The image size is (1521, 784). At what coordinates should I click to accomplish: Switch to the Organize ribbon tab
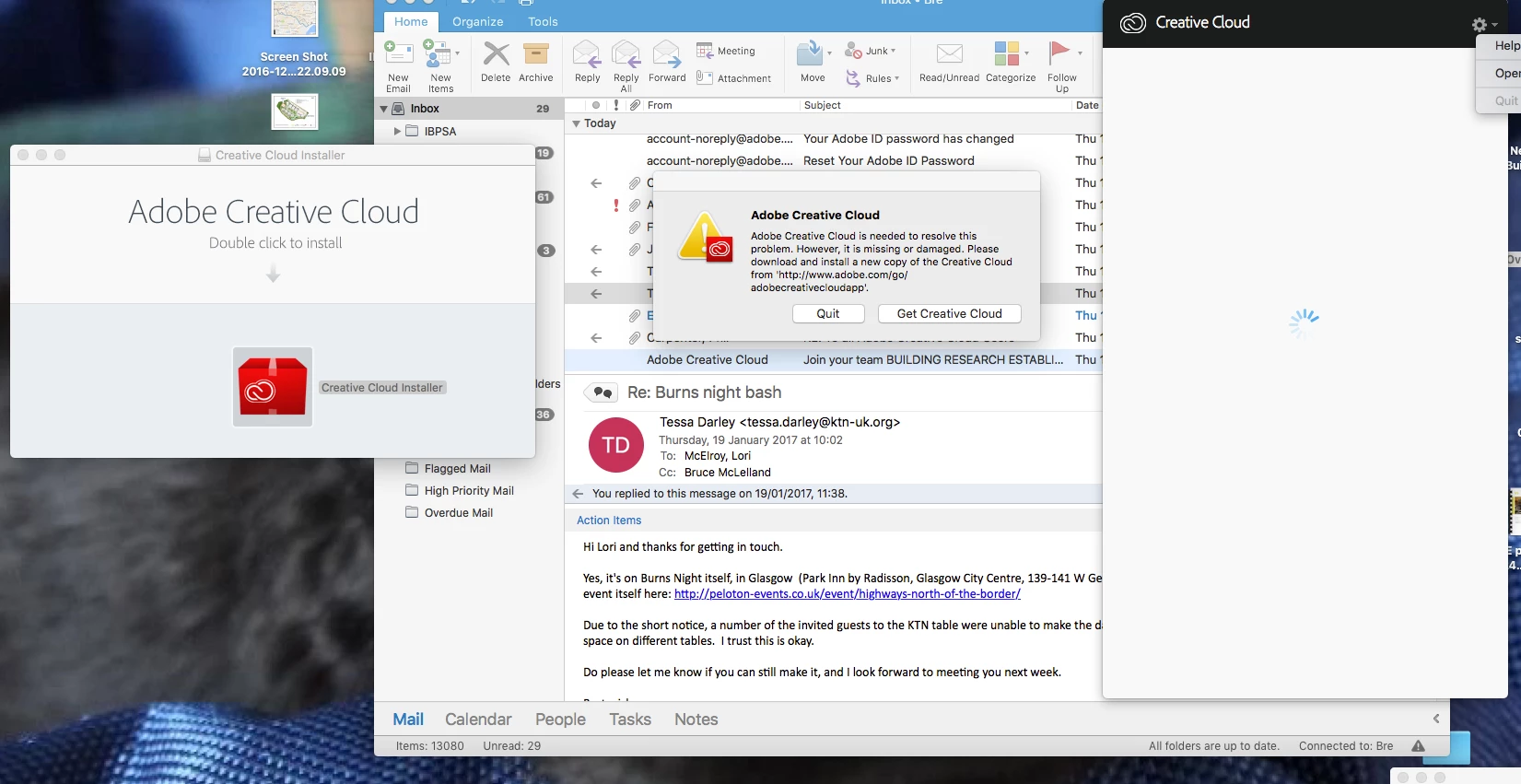click(x=477, y=21)
